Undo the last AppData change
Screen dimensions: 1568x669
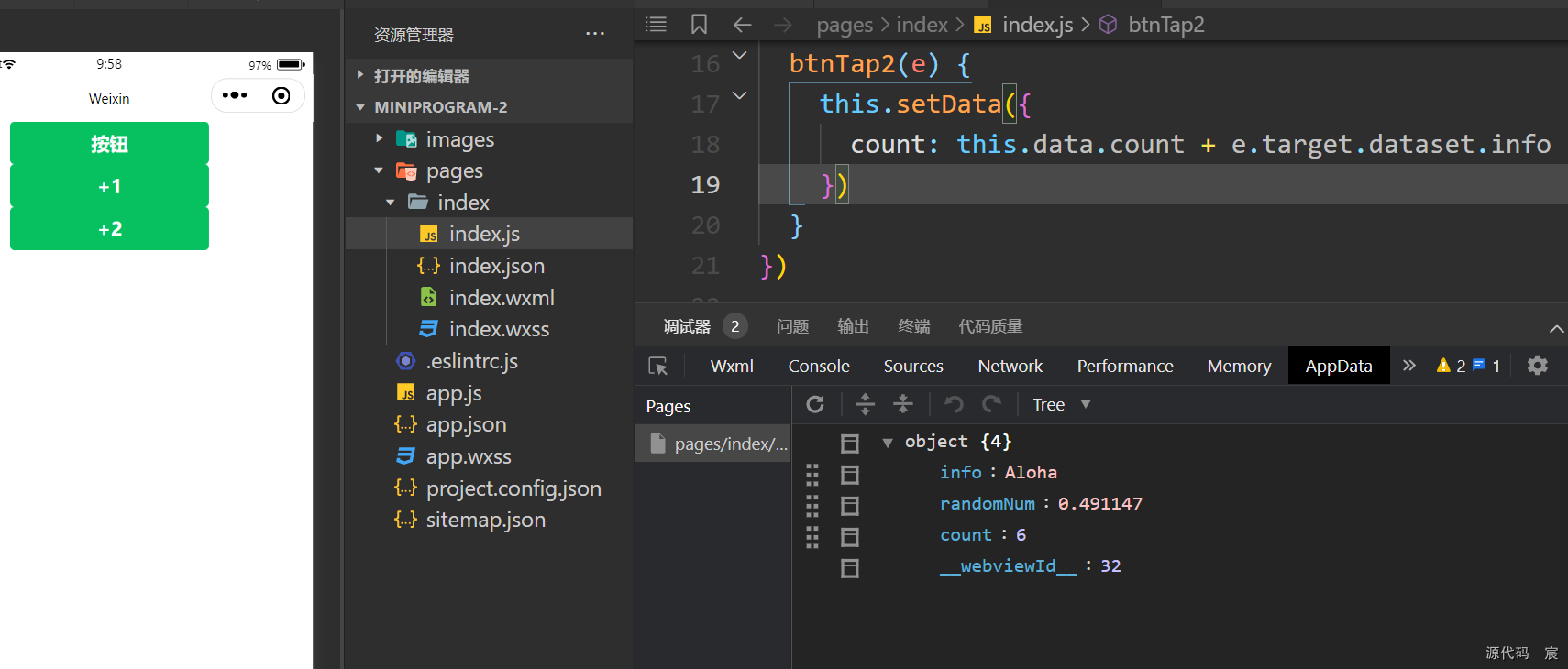pyautogui.click(x=954, y=404)
